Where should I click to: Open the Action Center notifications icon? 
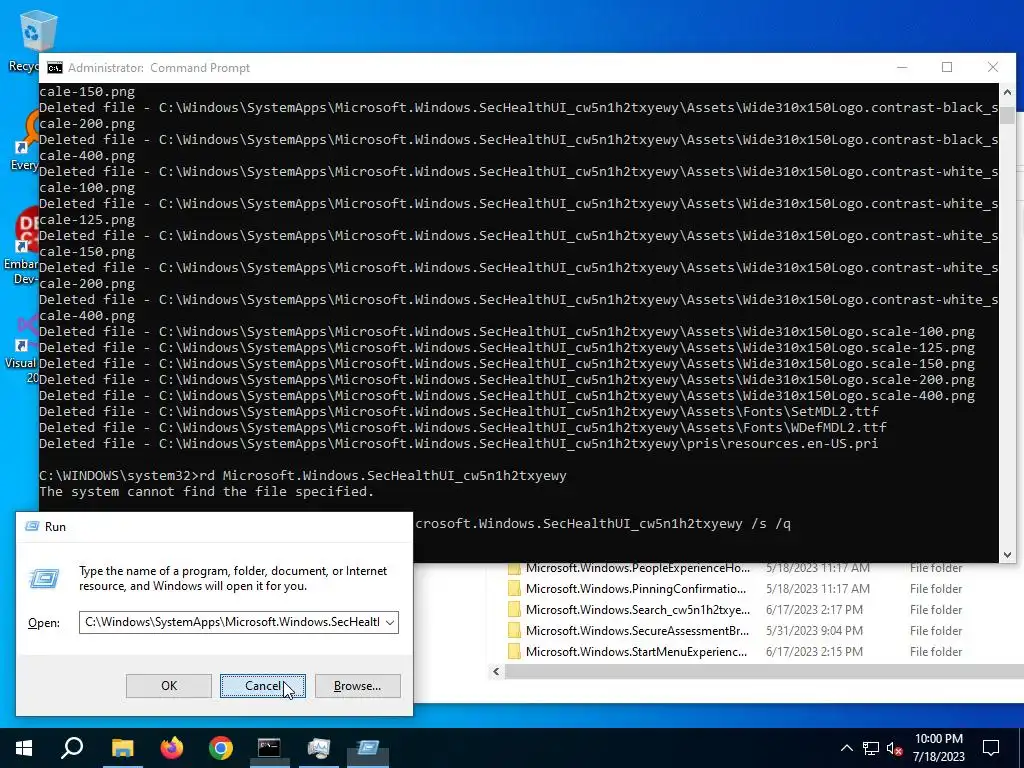(x=991, y=748)
